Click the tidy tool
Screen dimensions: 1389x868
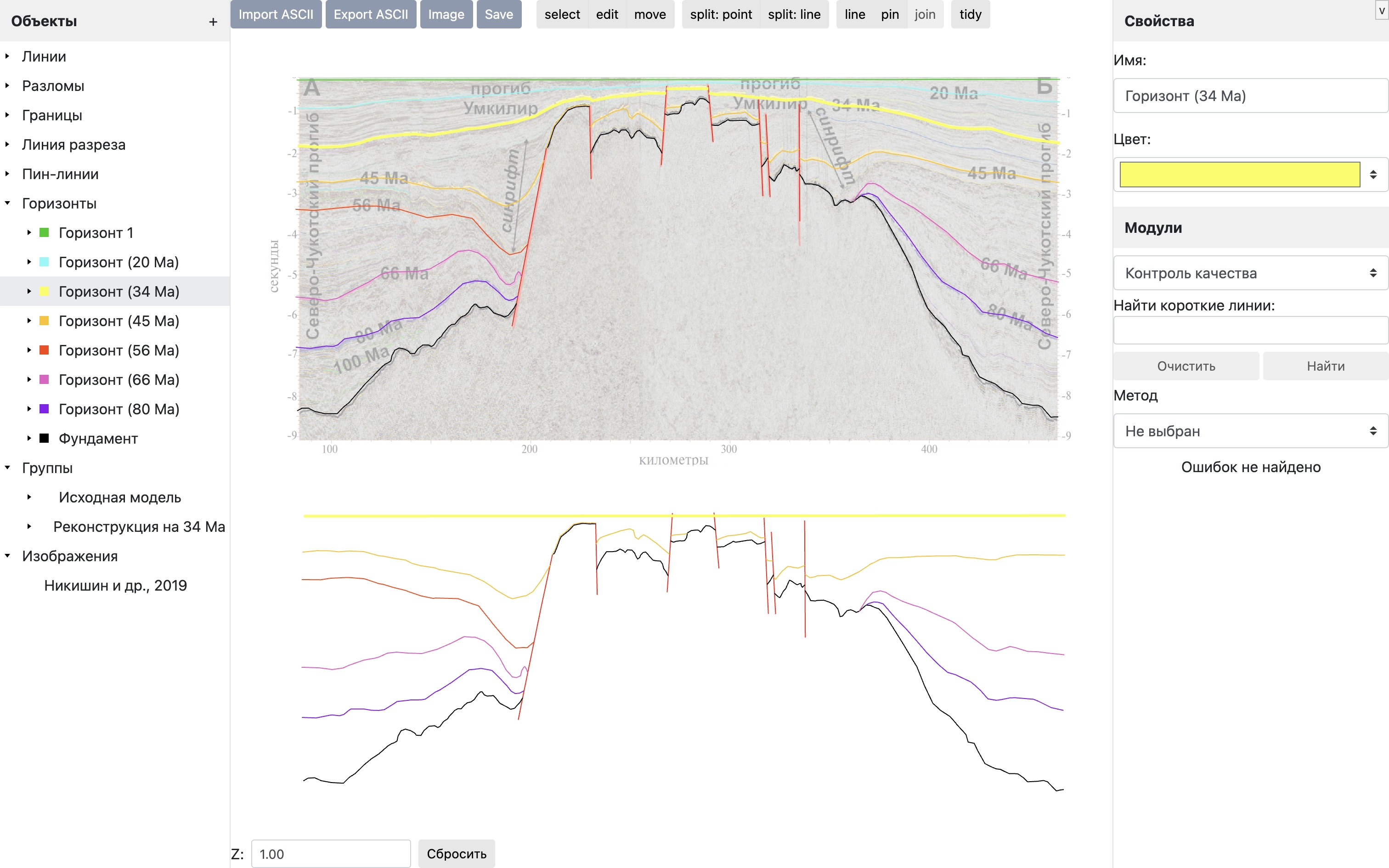click(971, 14)
